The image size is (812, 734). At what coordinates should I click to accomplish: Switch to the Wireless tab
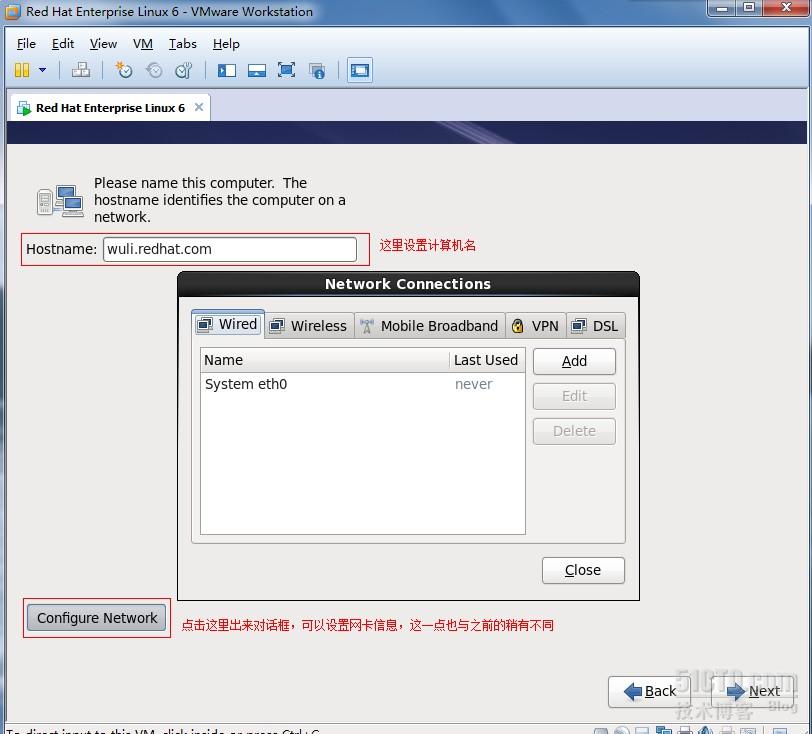point(309,326)
